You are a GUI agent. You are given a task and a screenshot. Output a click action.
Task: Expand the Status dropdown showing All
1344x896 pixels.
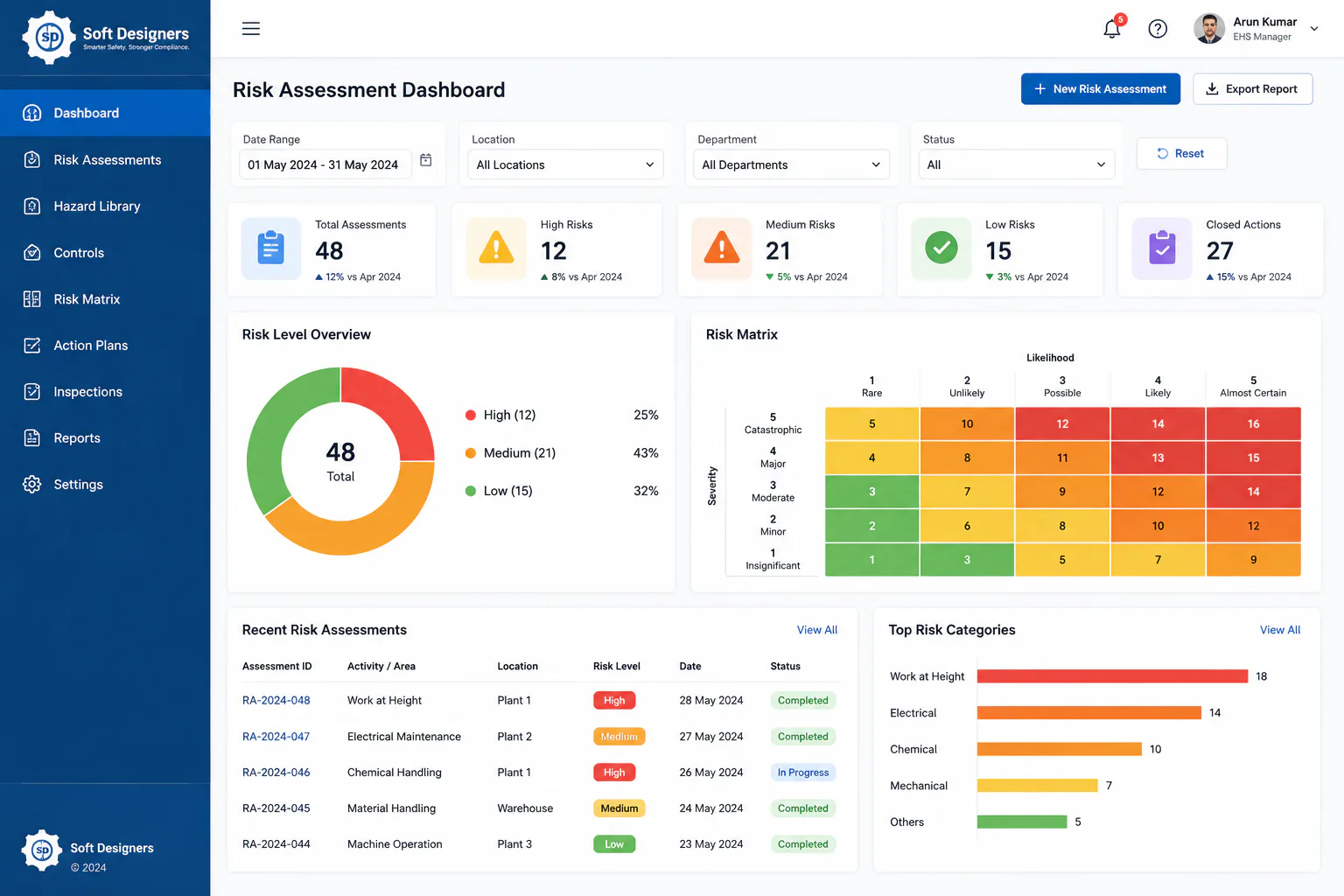[x=1017, y=164]
